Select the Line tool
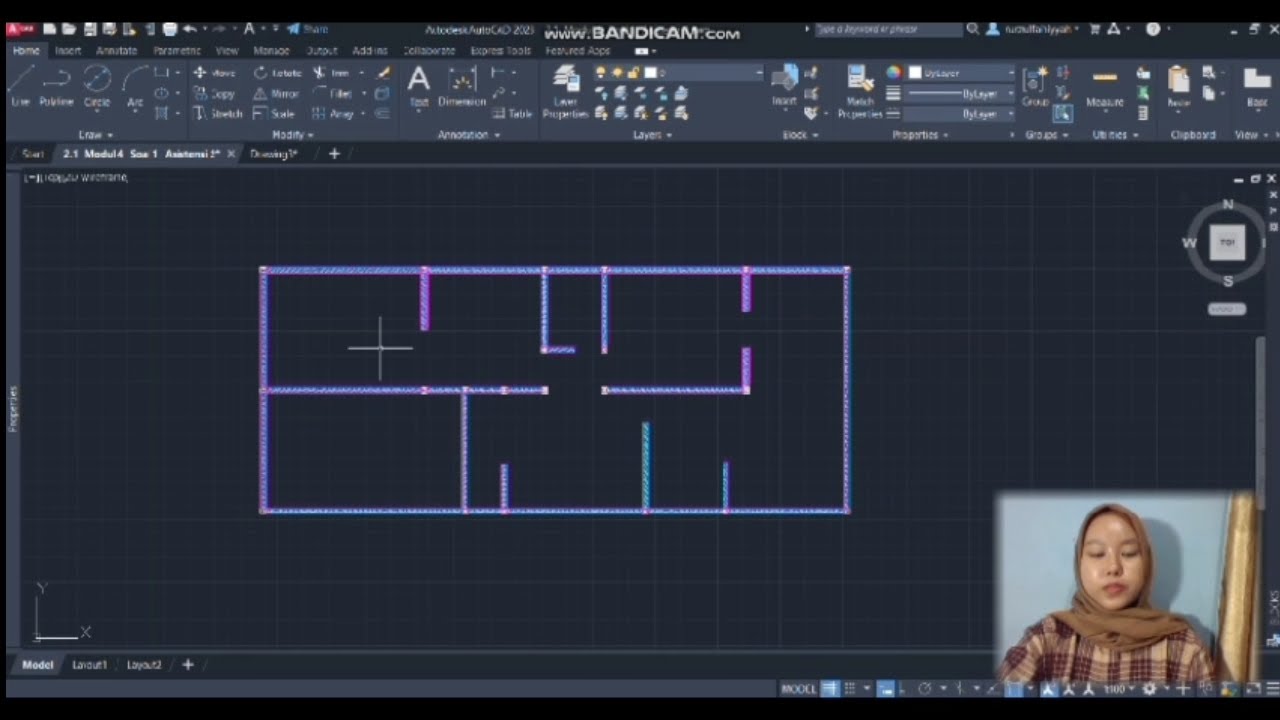The height and width of the screenshot is (720, 1280). (20, 86)
